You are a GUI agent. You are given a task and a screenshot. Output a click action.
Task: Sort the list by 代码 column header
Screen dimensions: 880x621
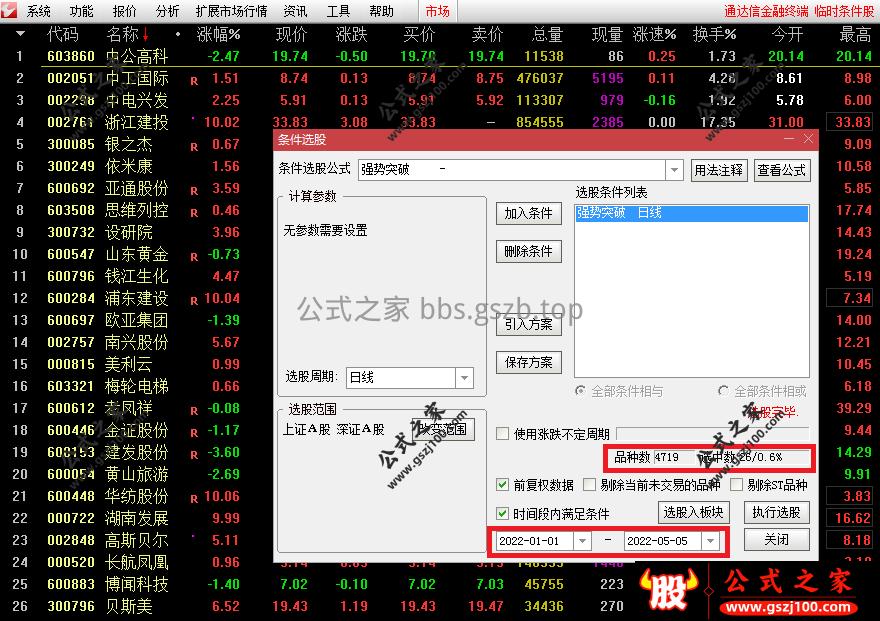point(62,35)
